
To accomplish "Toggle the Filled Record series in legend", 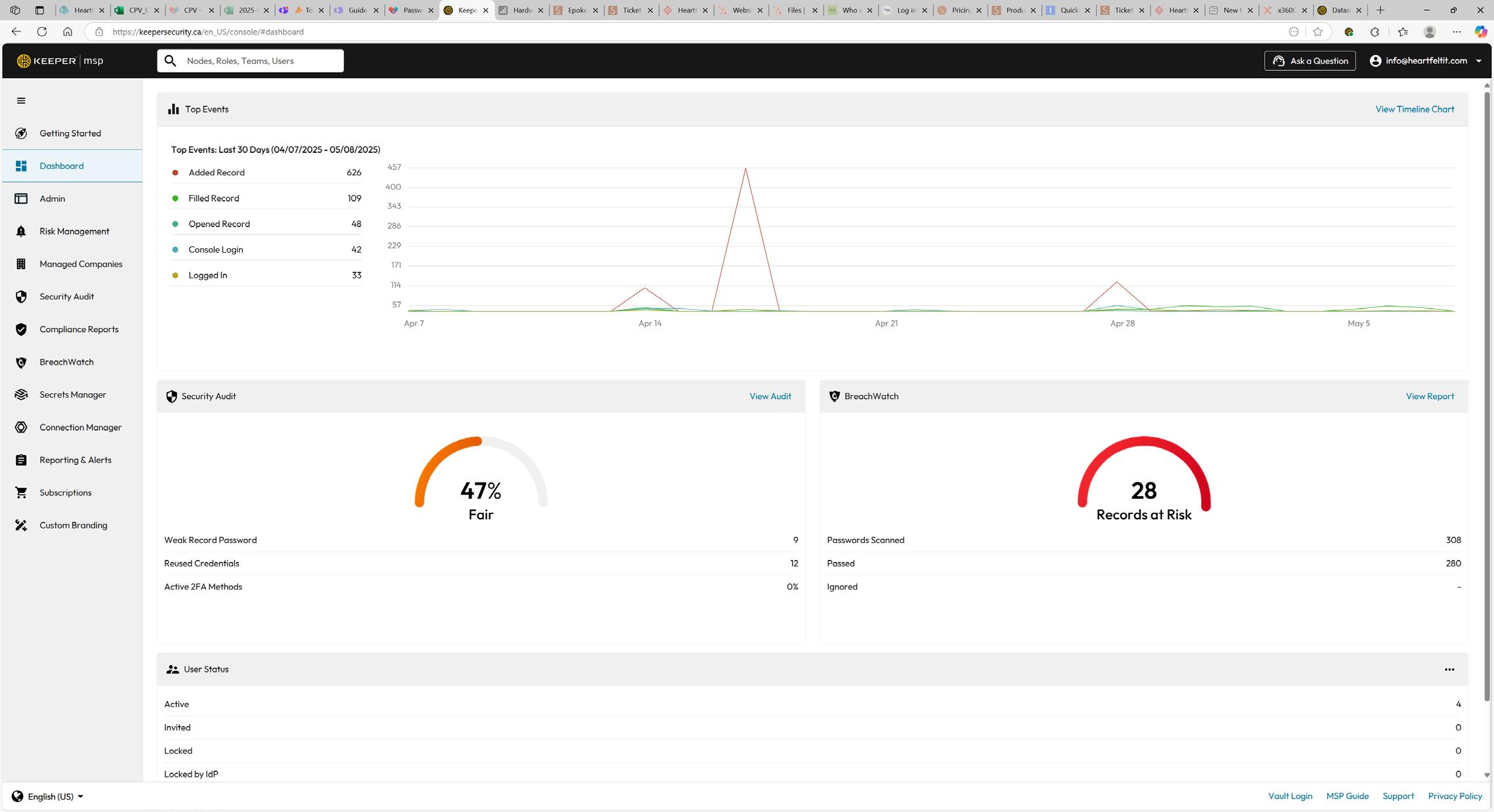I will click(x=213, y=198).
